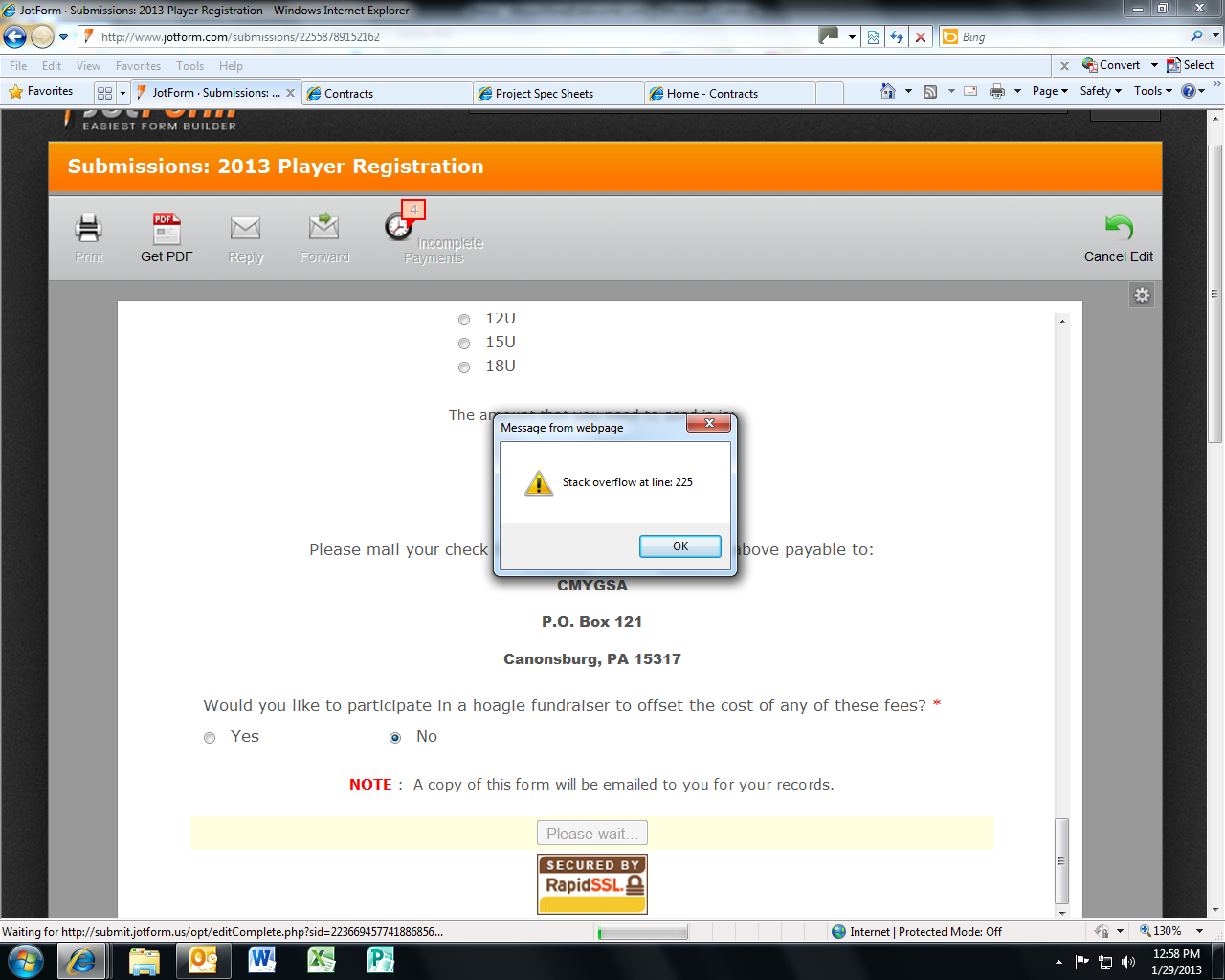Open the settings gear icon
This screenshot has height=980, width=1225.
[x=1142, y=296]
